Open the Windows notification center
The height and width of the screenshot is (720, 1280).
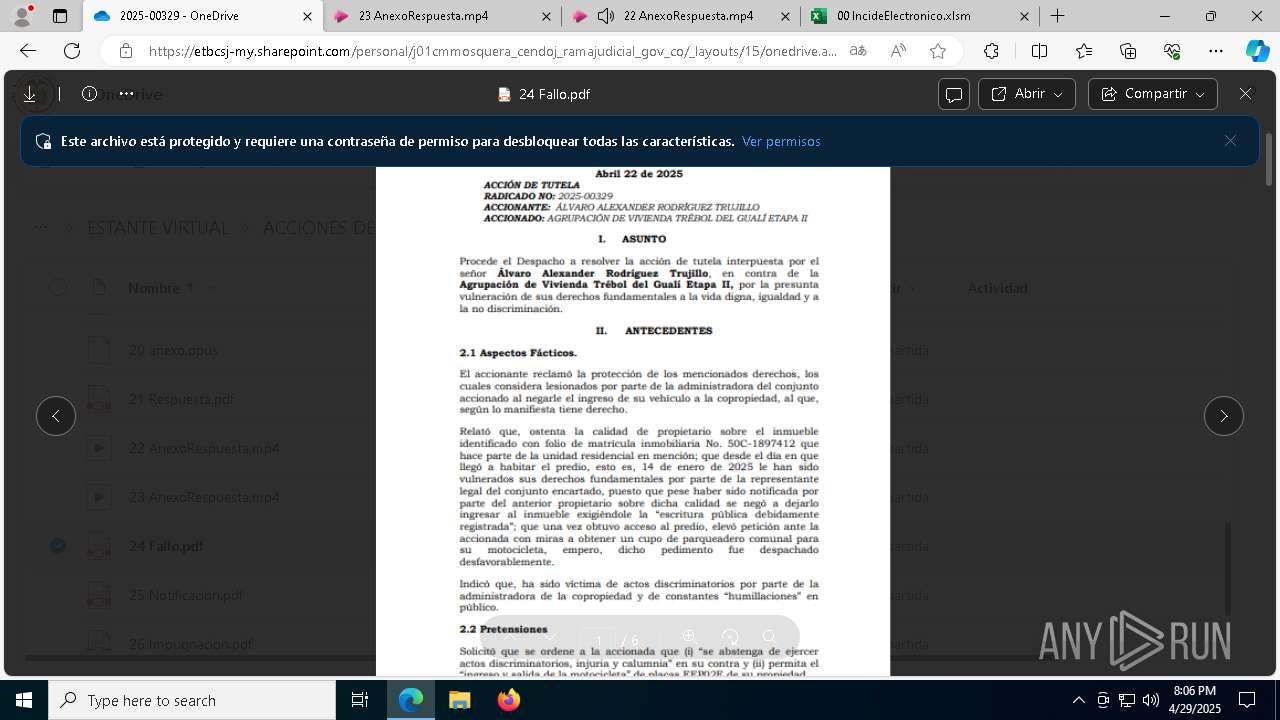tap(1247, 700)
